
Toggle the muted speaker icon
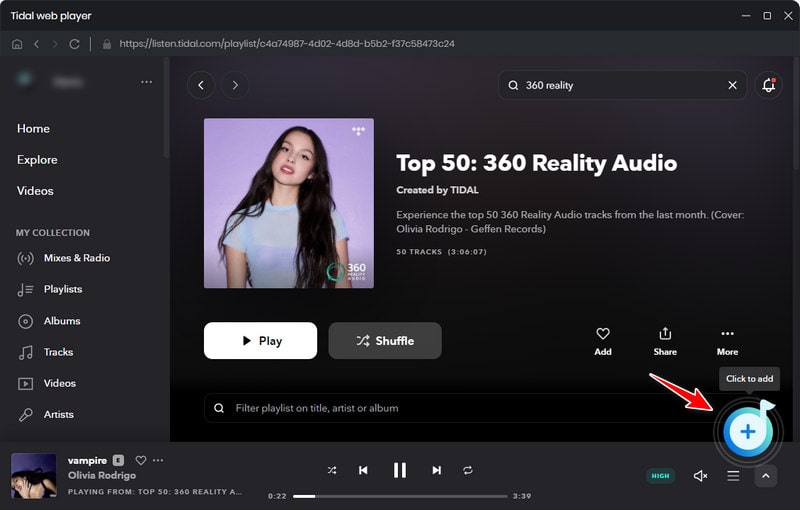(701, 476)
